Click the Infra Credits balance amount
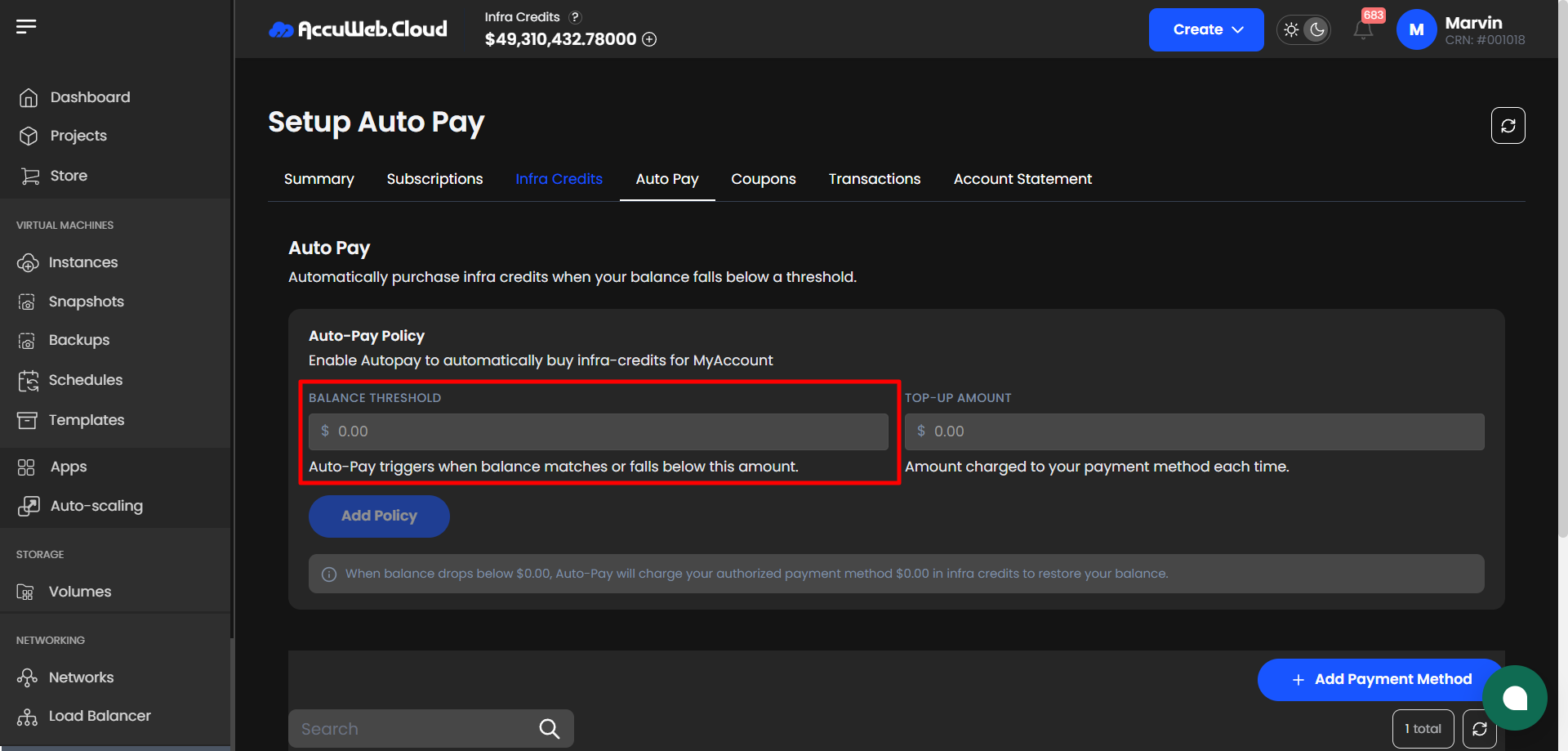The height and width of the screenshot is (751, 1568). [560, 39]
